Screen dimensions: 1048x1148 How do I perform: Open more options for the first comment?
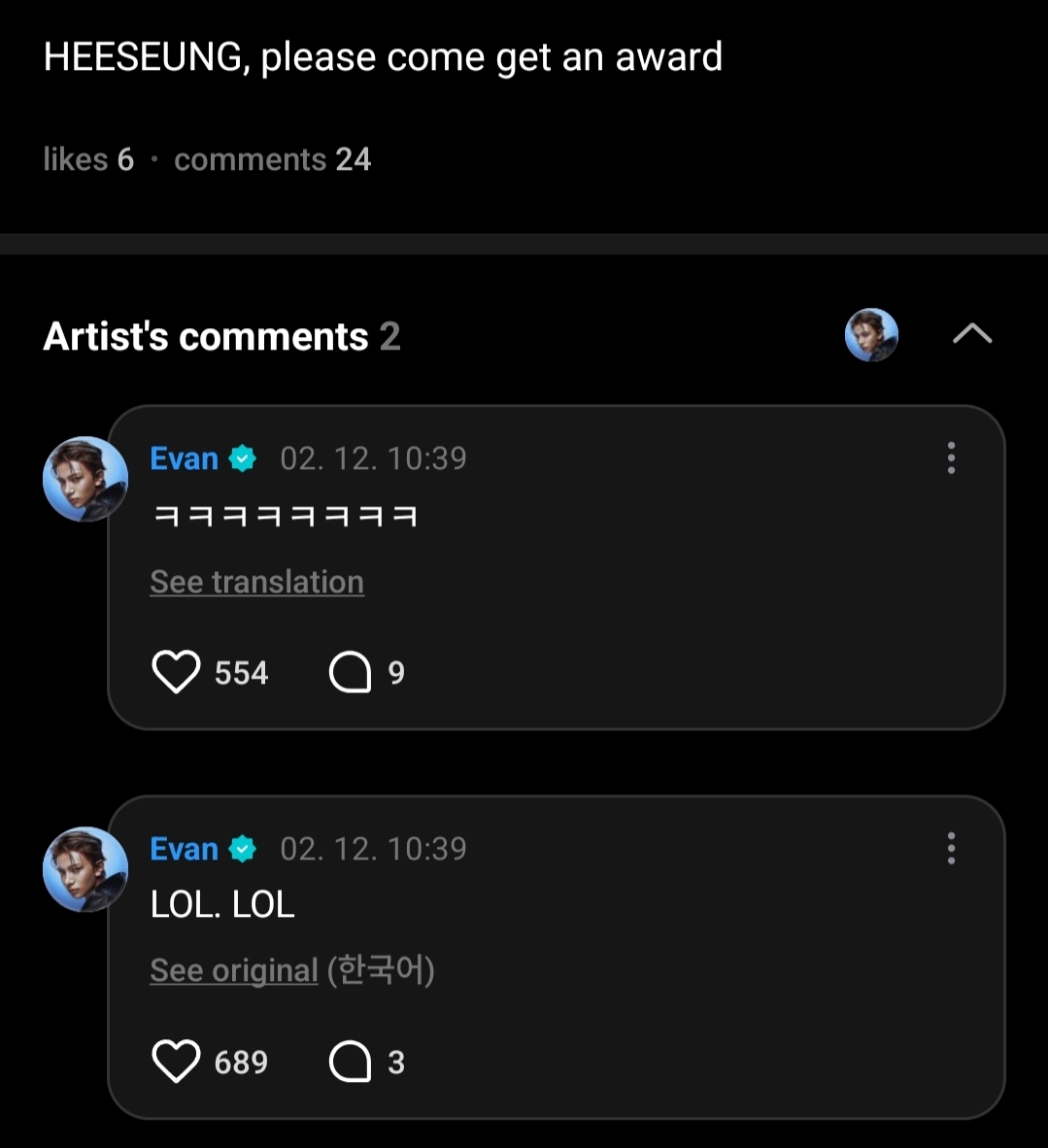pos(951,457)
